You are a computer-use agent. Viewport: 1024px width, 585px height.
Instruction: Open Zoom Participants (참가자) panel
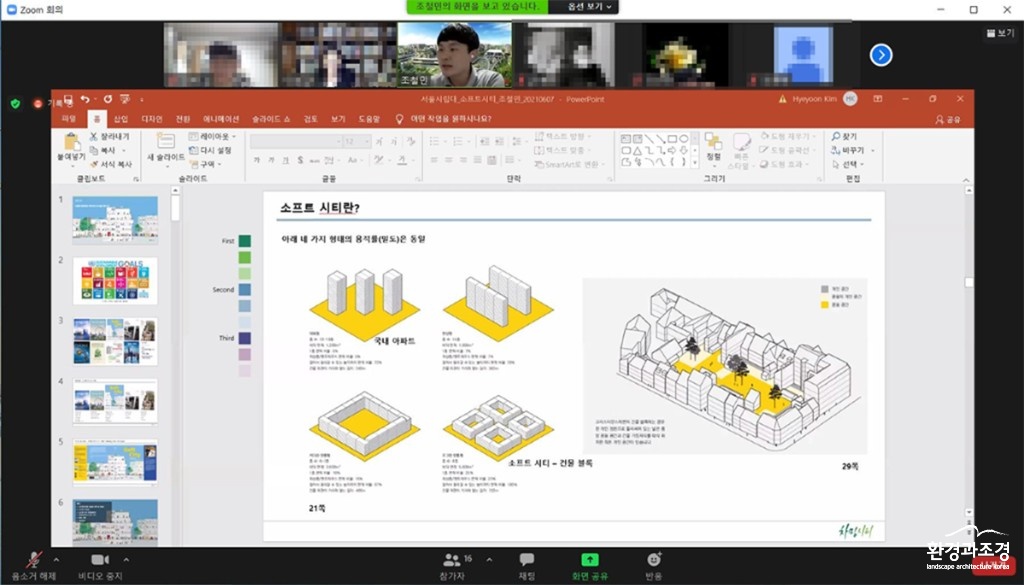pyautogui.click(x=451, y=566)
